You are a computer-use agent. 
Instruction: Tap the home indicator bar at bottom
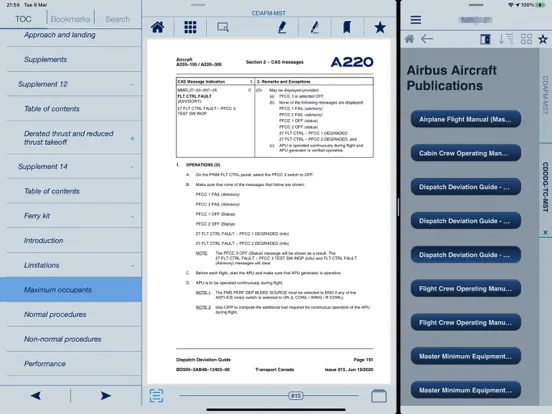(276, 410)
